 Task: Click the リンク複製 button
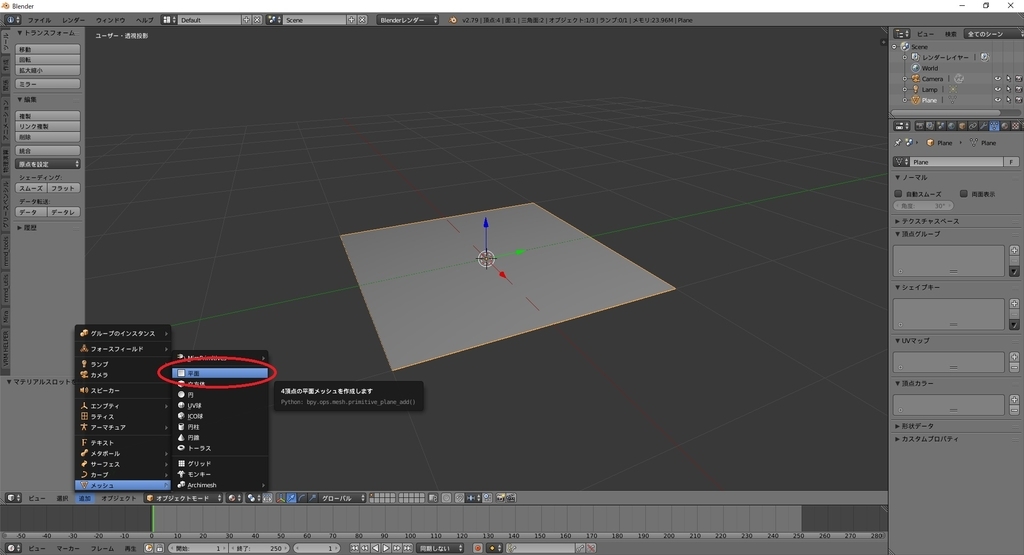pos(48,126)
